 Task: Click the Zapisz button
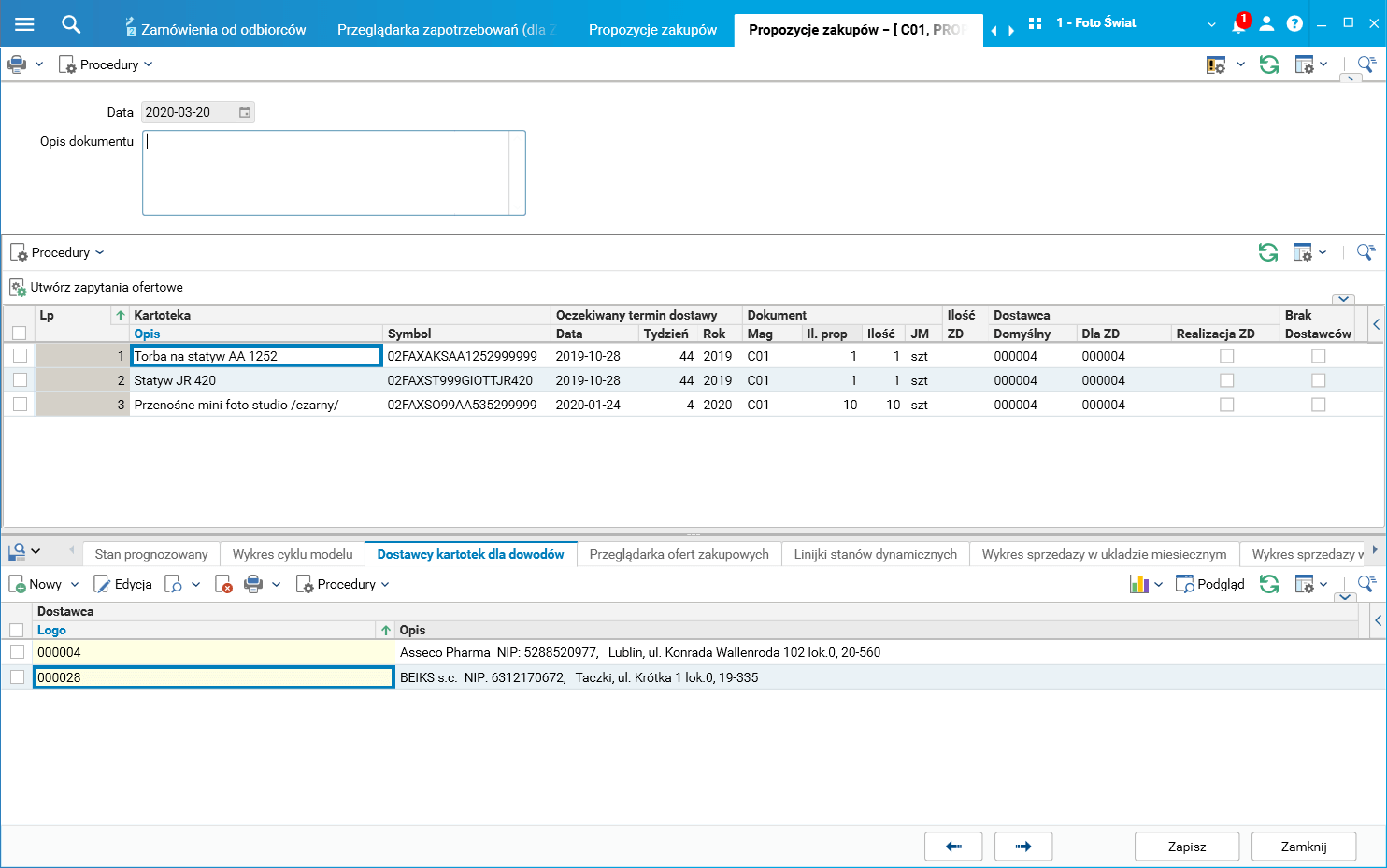click(1186, 847)
